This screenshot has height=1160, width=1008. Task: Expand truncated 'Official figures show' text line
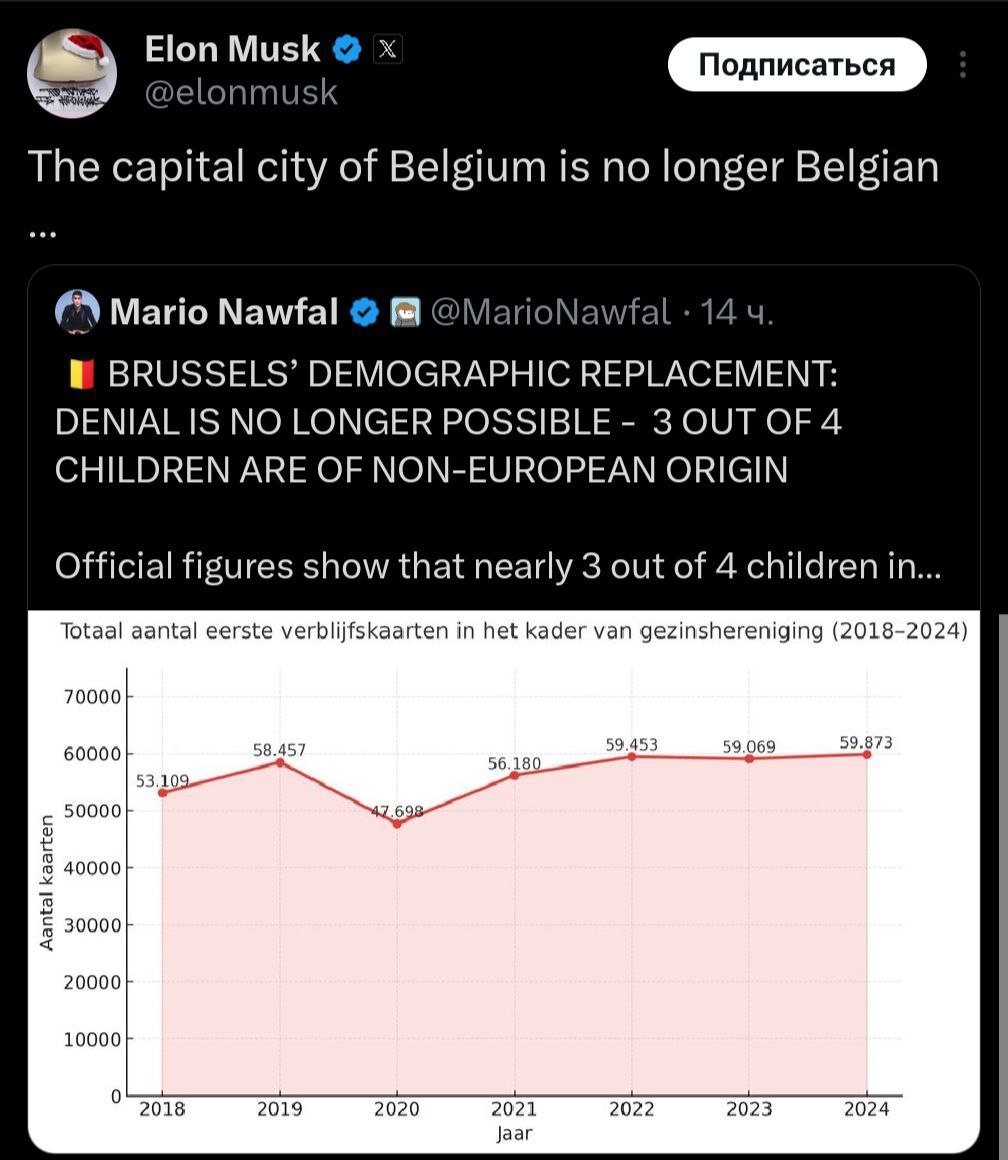[x=497, y=567]
